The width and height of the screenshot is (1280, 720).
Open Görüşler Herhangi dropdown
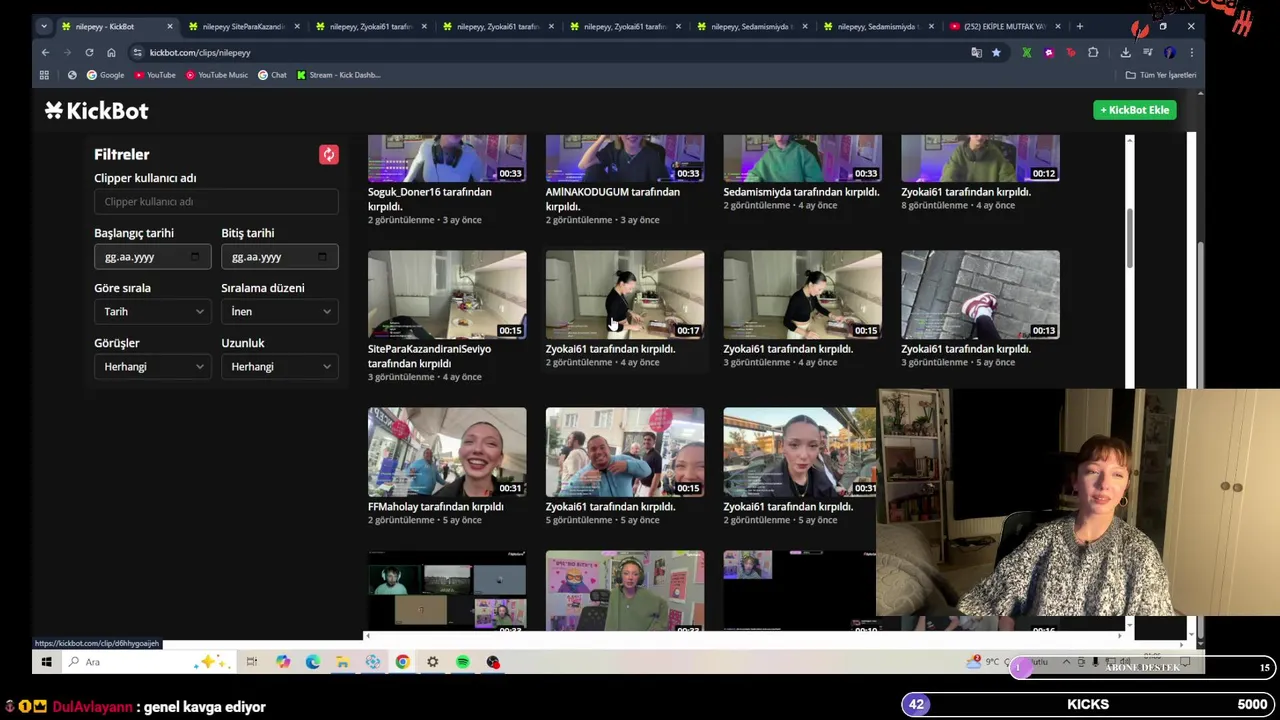click(x=152, y=367)
